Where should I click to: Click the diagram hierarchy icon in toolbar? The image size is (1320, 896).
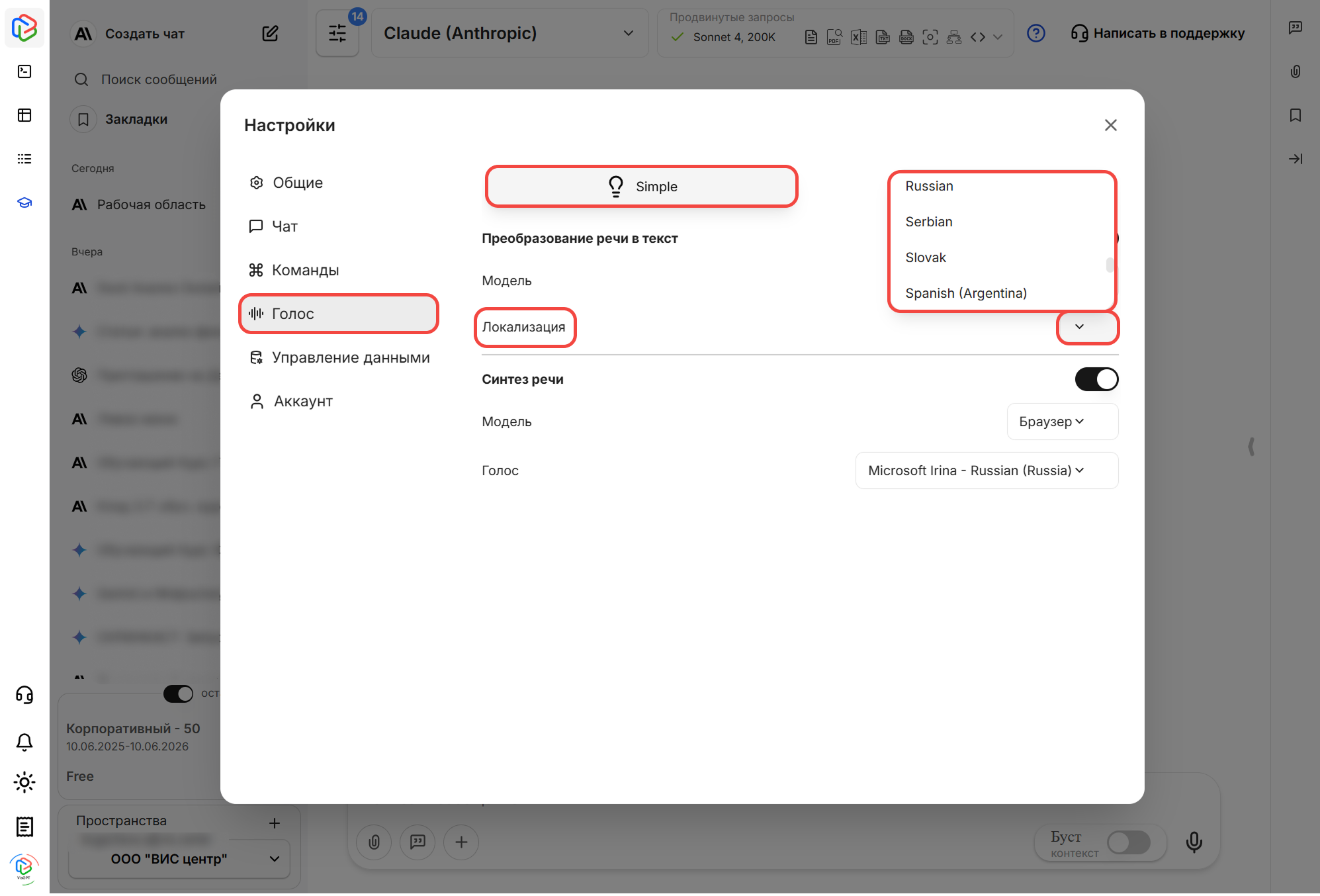coord(954,37)
